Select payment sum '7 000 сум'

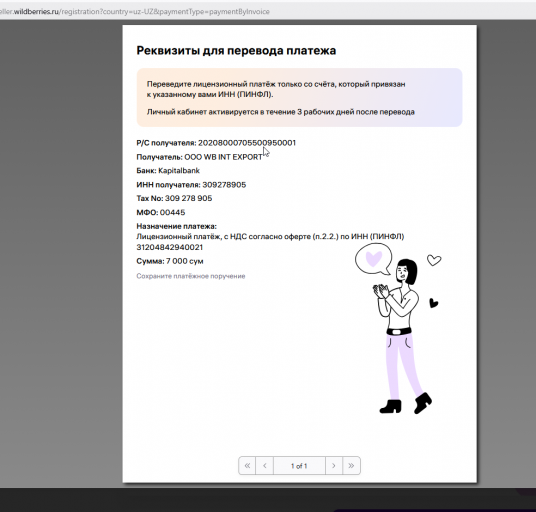click(x=185, y=261)
